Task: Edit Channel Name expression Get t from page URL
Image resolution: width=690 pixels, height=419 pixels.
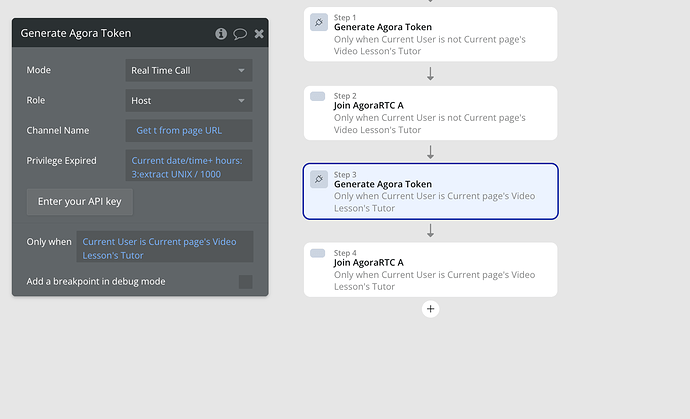Action: click(189, 131)
